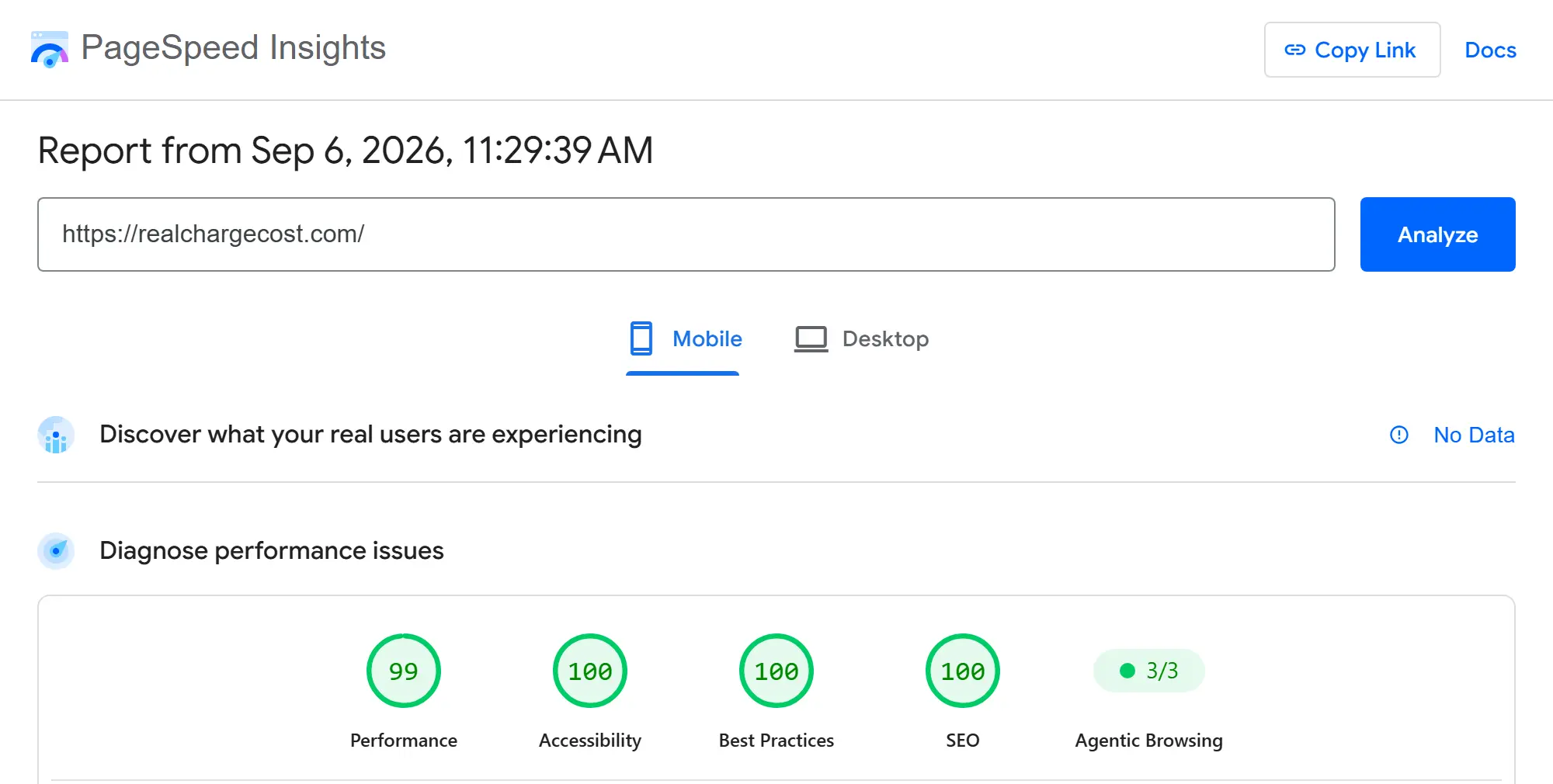Viewport: 1553px width, 784px height.
Task: Open the SEO score 100 gauge
Action: click(963, 671)
